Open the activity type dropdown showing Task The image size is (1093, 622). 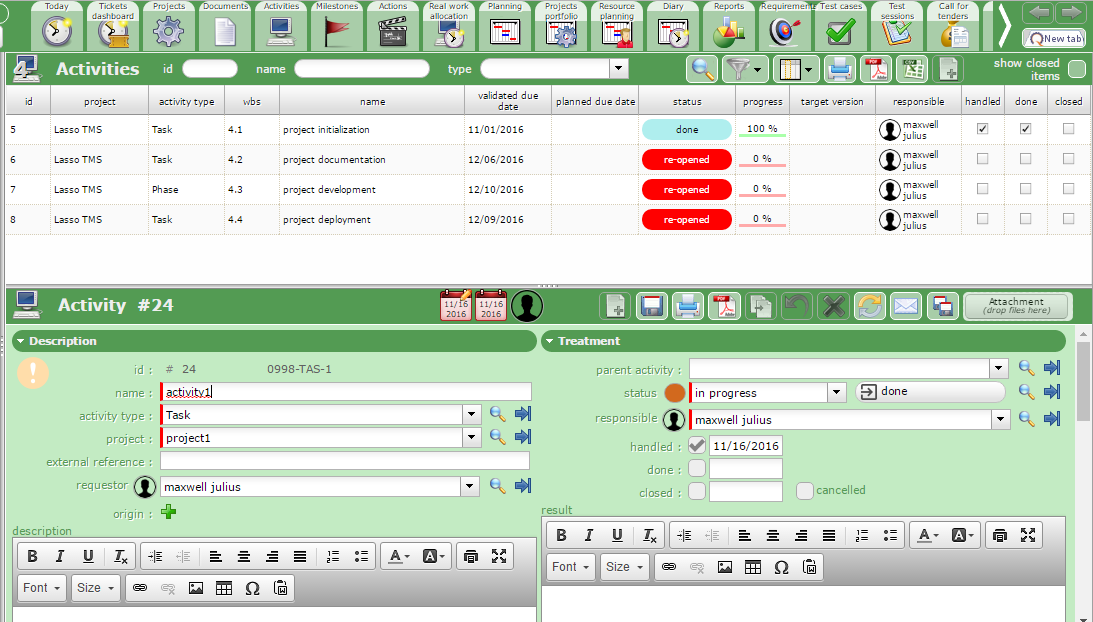click(x=472, y=414)
